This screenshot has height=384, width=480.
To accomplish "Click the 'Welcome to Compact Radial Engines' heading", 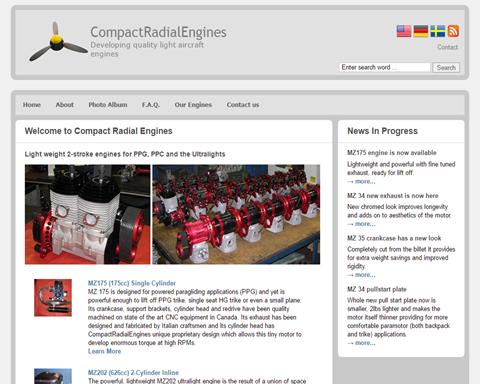I will (x=98, y=131).
